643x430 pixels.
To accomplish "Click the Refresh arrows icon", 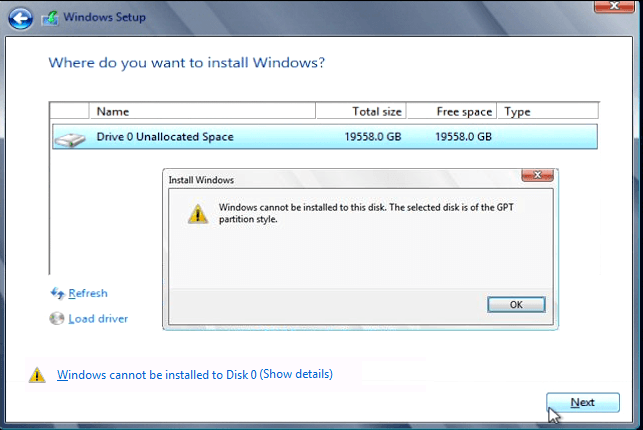I will pos(57,293).
